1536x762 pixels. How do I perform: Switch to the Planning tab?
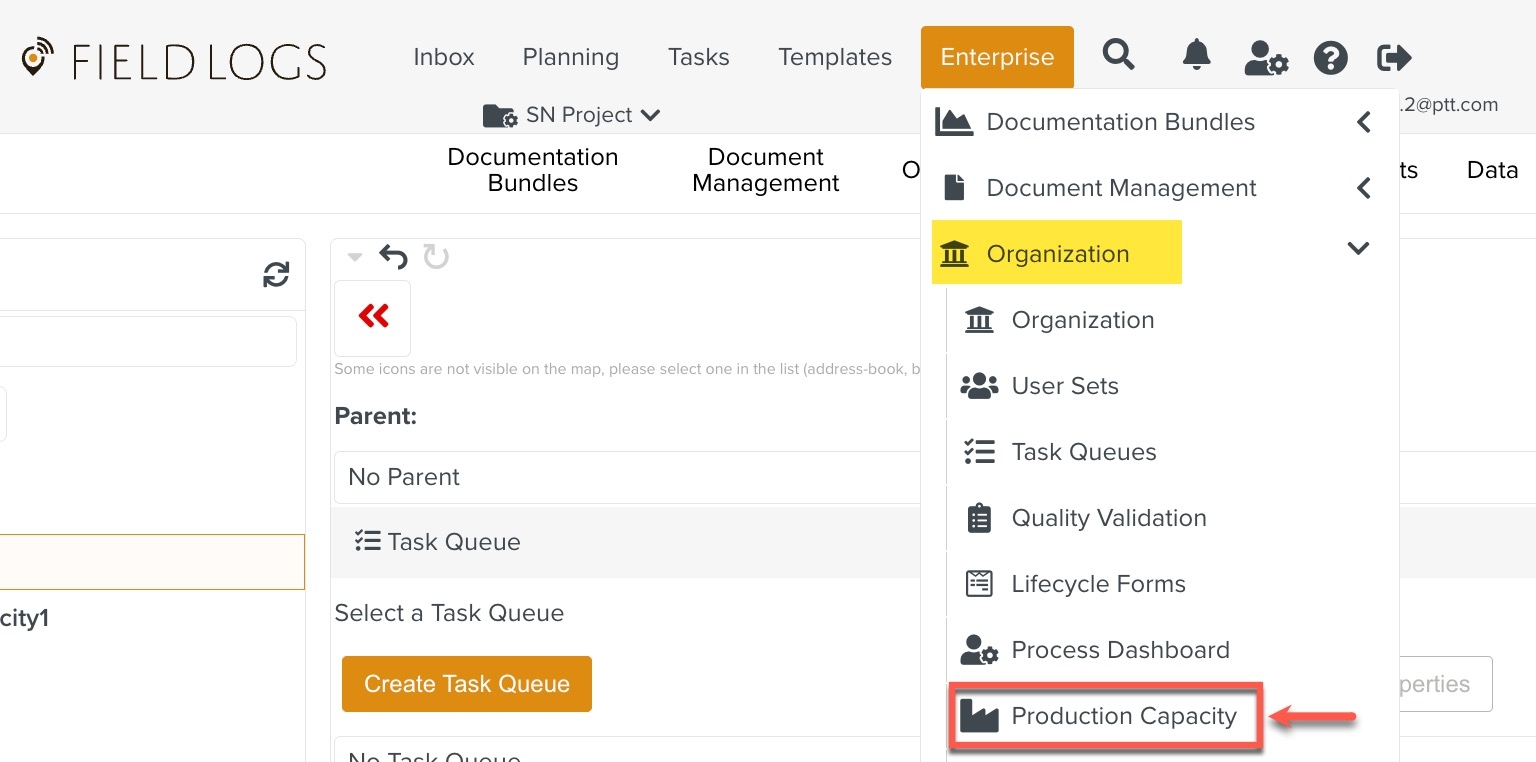point(570,58)
